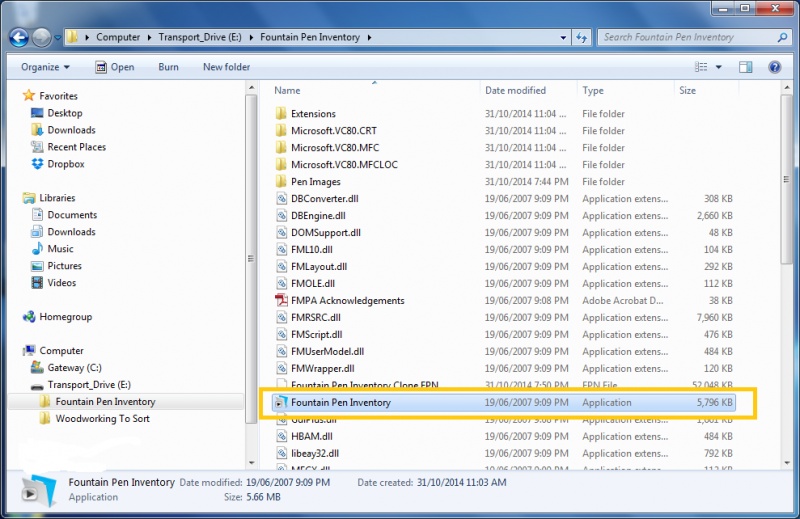Click New folder in toolbar
This screenshot has width=800, height=519.
[226, 67]
